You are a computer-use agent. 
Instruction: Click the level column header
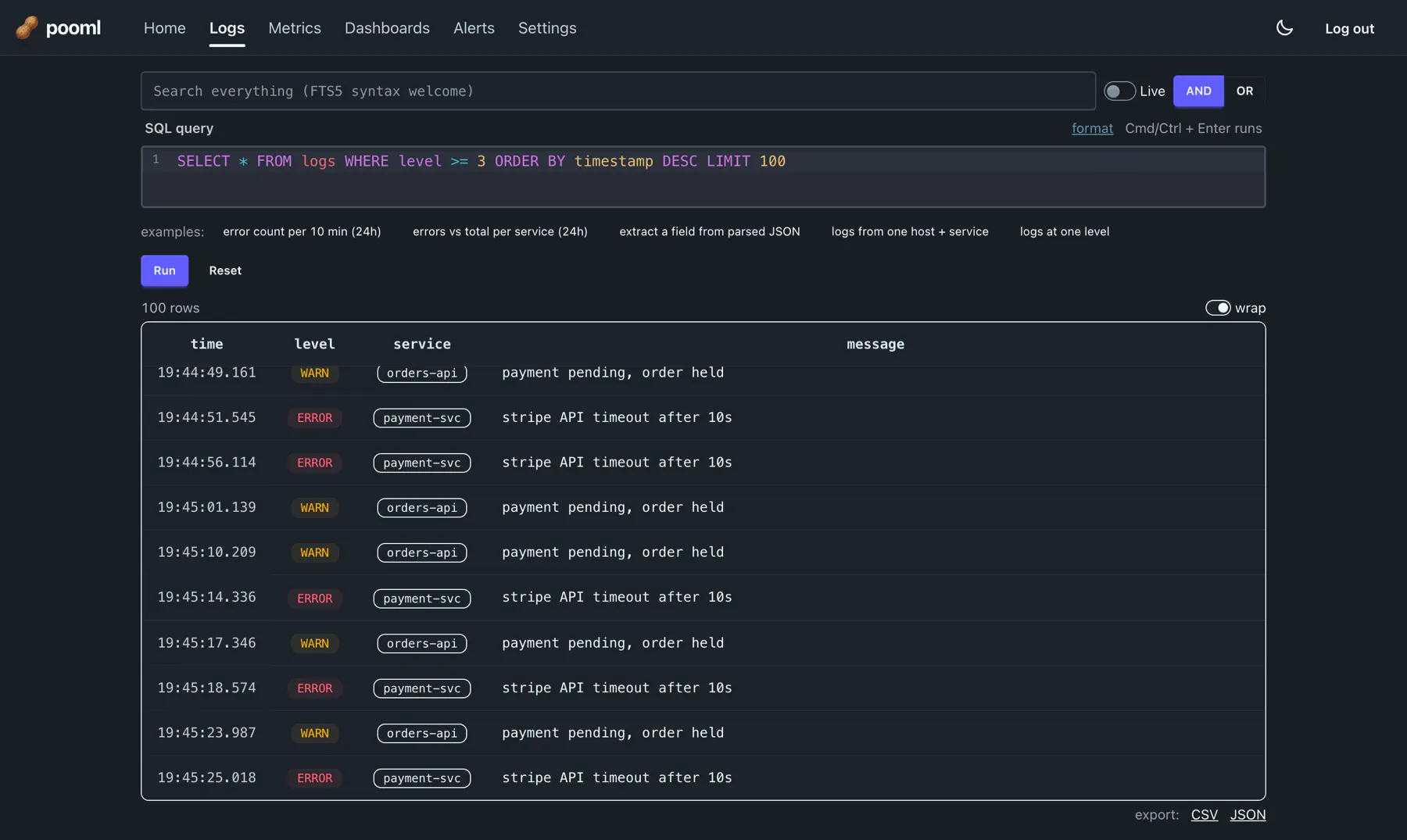pyautogui.click(x=314, y=345)
